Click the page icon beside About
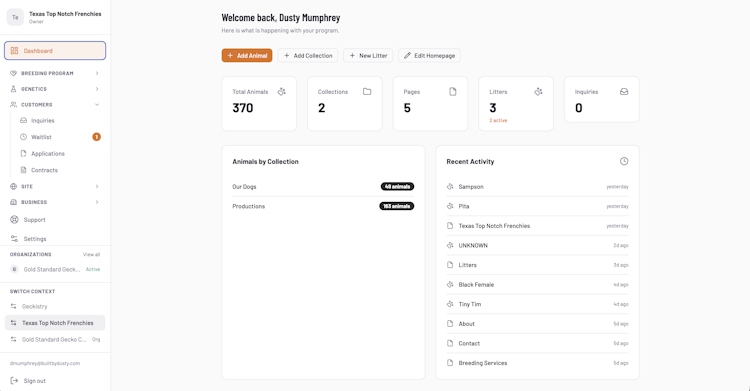Image resolution: width=750 pixels, height=391 pixels. coord(450,324)
